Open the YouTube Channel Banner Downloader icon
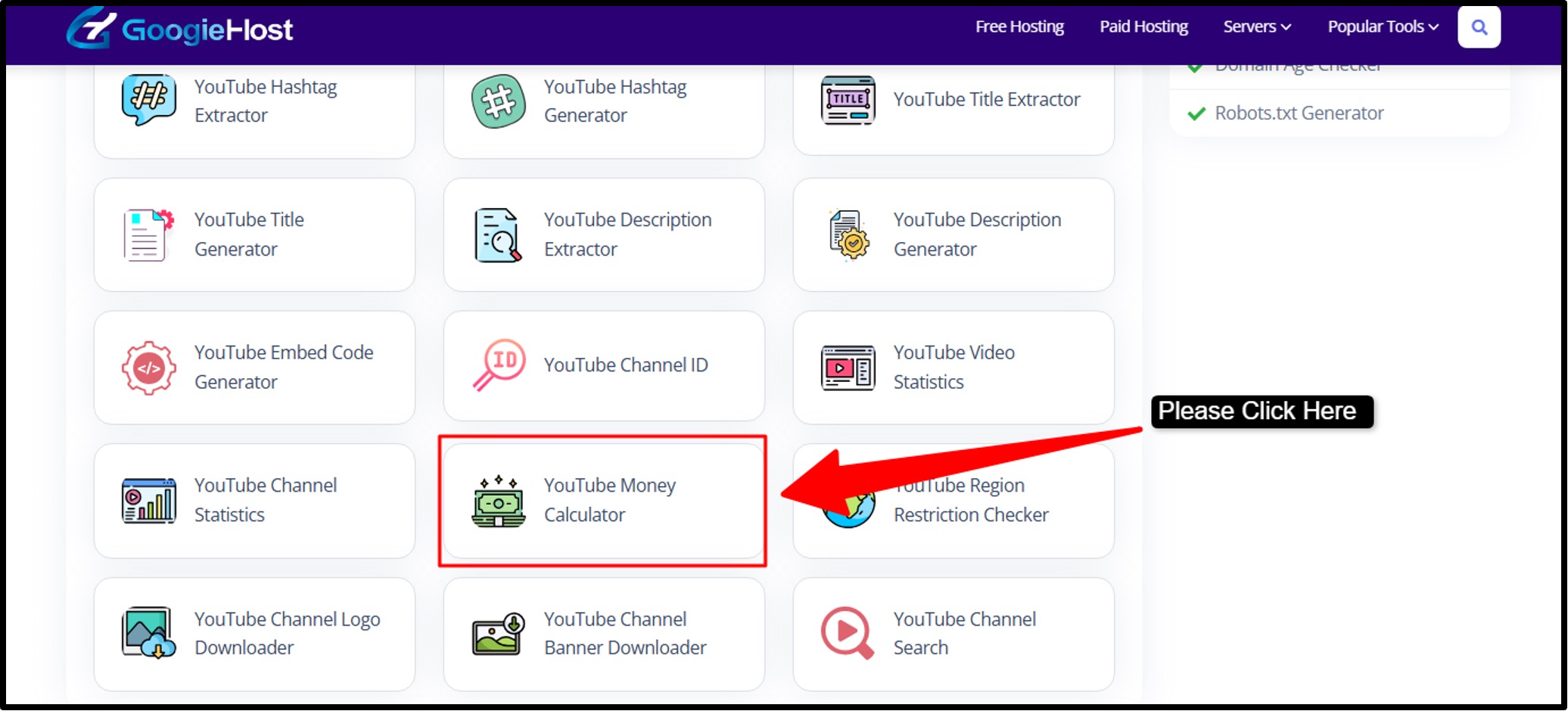Screen dimensions: 1568x711 point(498,634)
